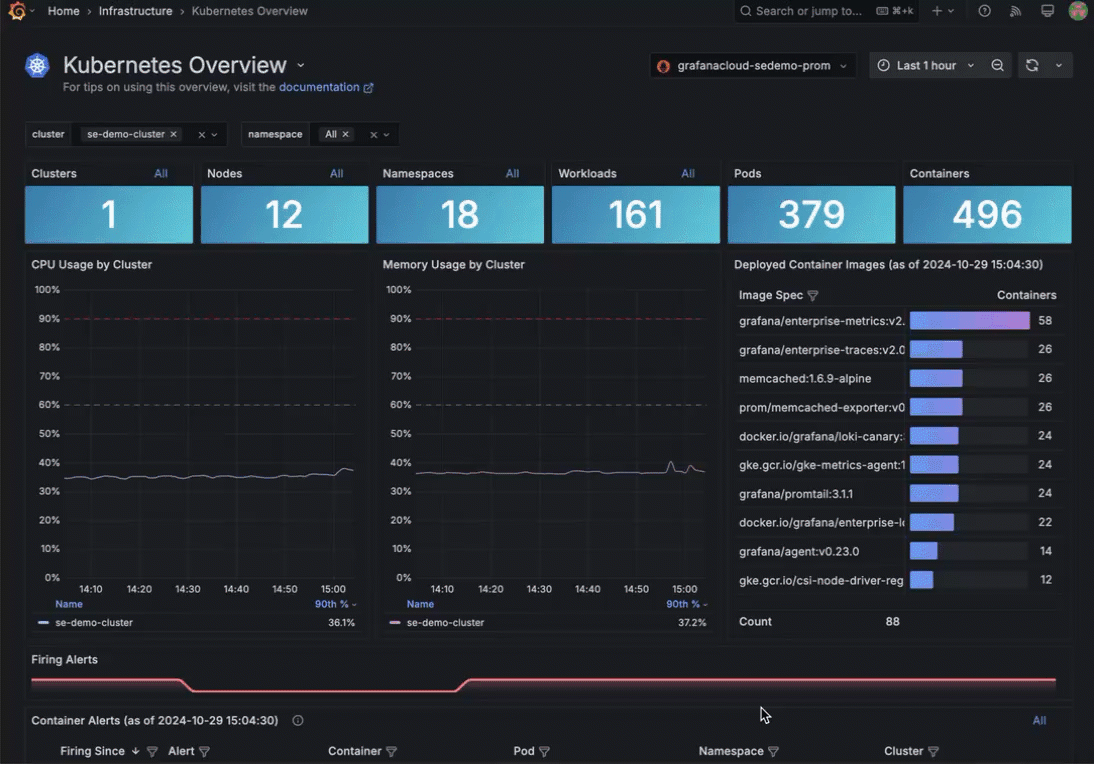1094x764 pixels.
Task: Open refresh interval dropdown arrow
Action: click(1058, 66)
